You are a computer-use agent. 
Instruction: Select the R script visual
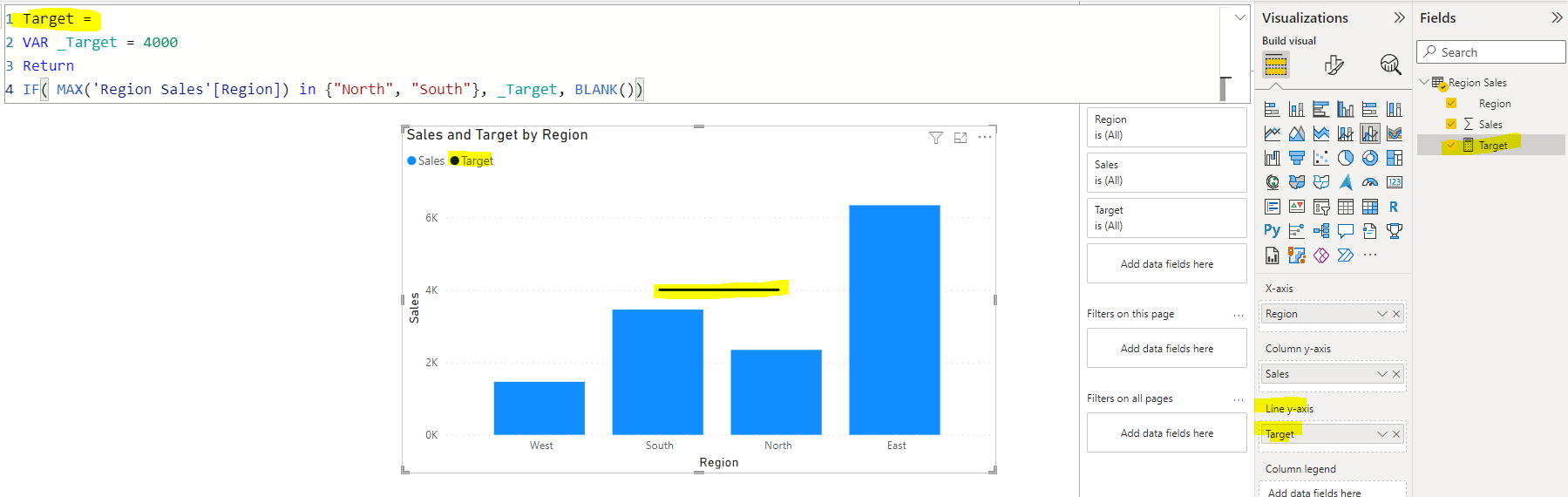tap(1395, 207)
